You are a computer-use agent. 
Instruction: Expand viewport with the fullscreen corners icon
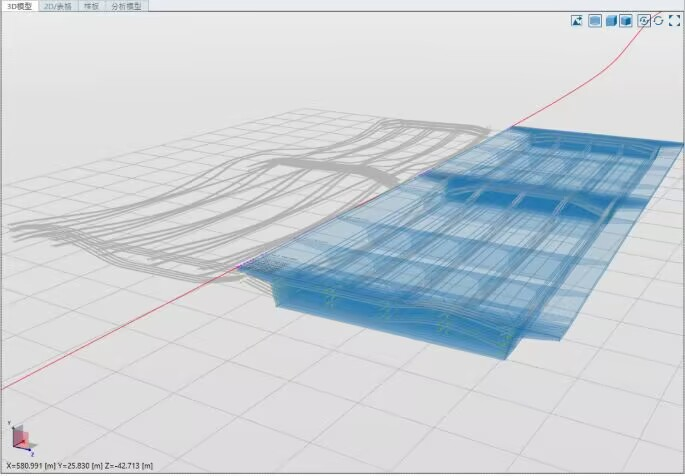tap(673, 20)
